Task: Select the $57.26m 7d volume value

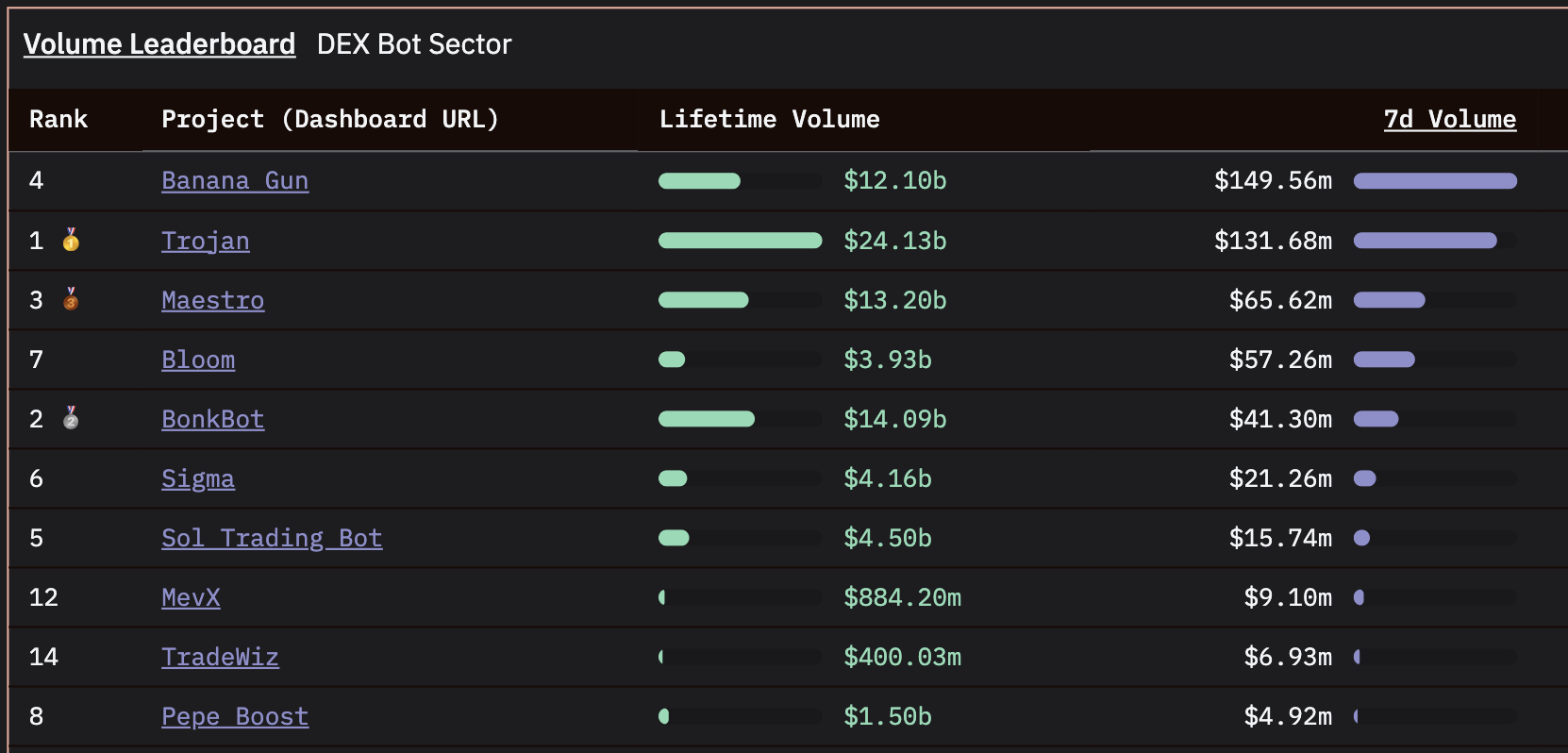Action: [x=1281, y=360]
